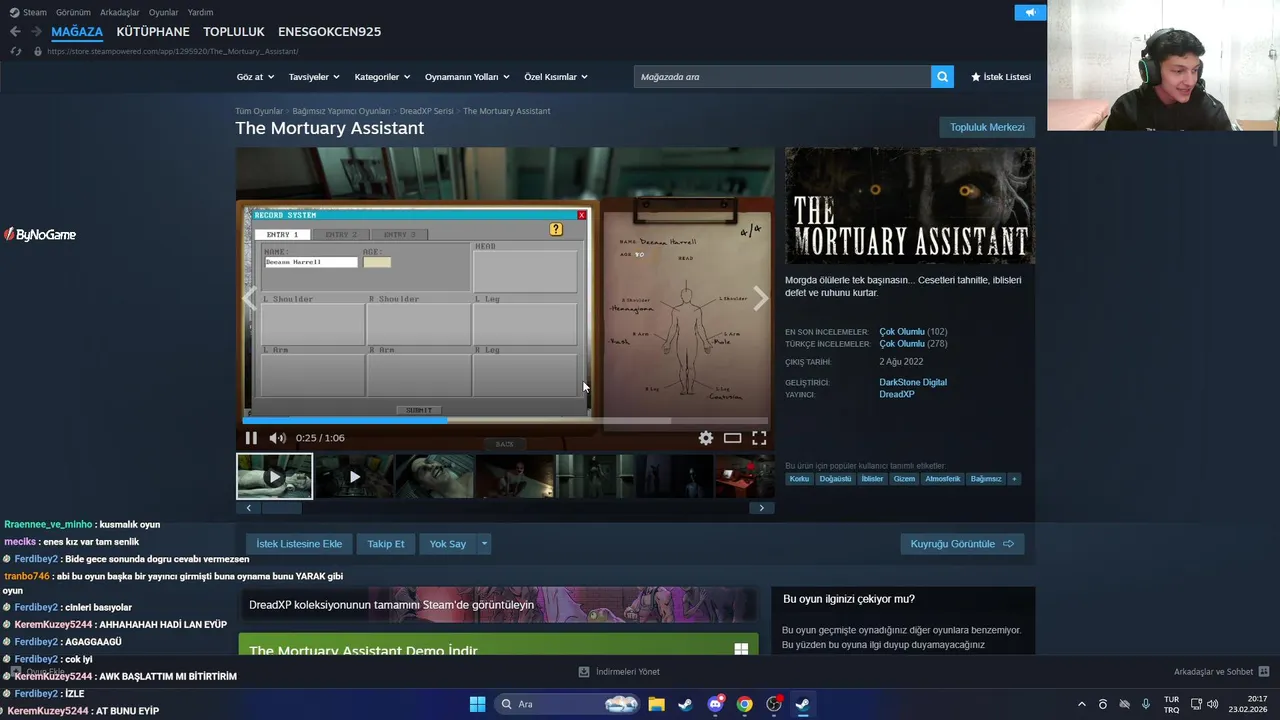1280x720 pixels.
Task: Click the Atmosferik tag
Action: (943, 479)
